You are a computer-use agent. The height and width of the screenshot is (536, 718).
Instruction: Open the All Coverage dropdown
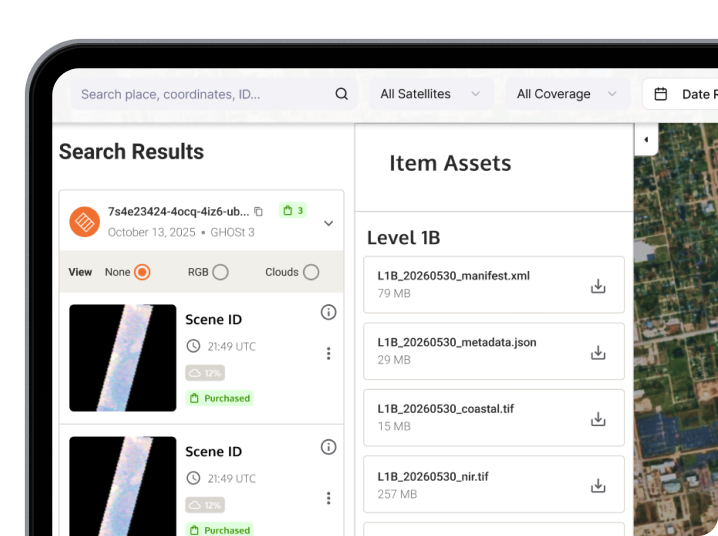(x=568, y=94)
